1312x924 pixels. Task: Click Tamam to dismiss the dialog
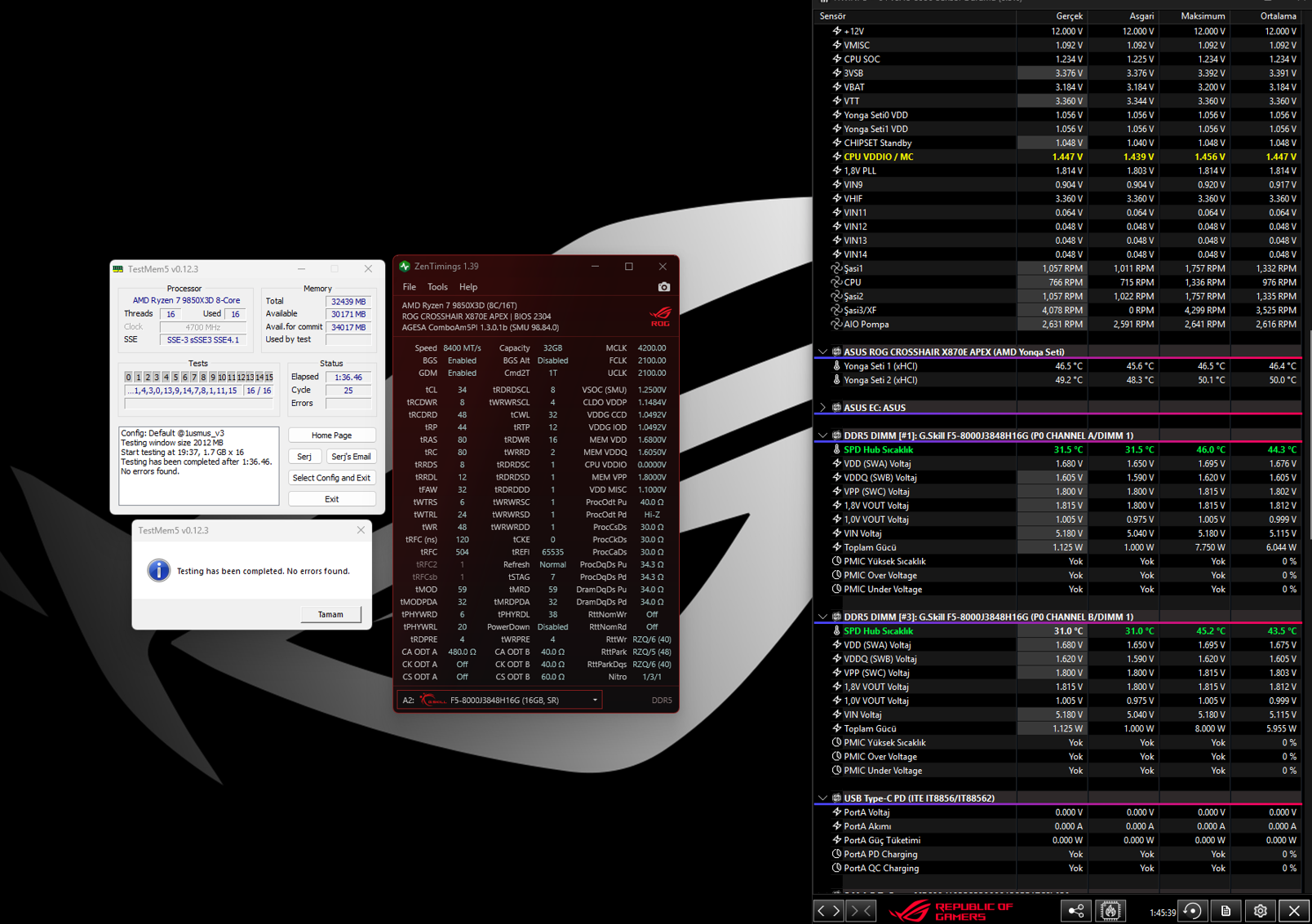pos(330,614)
